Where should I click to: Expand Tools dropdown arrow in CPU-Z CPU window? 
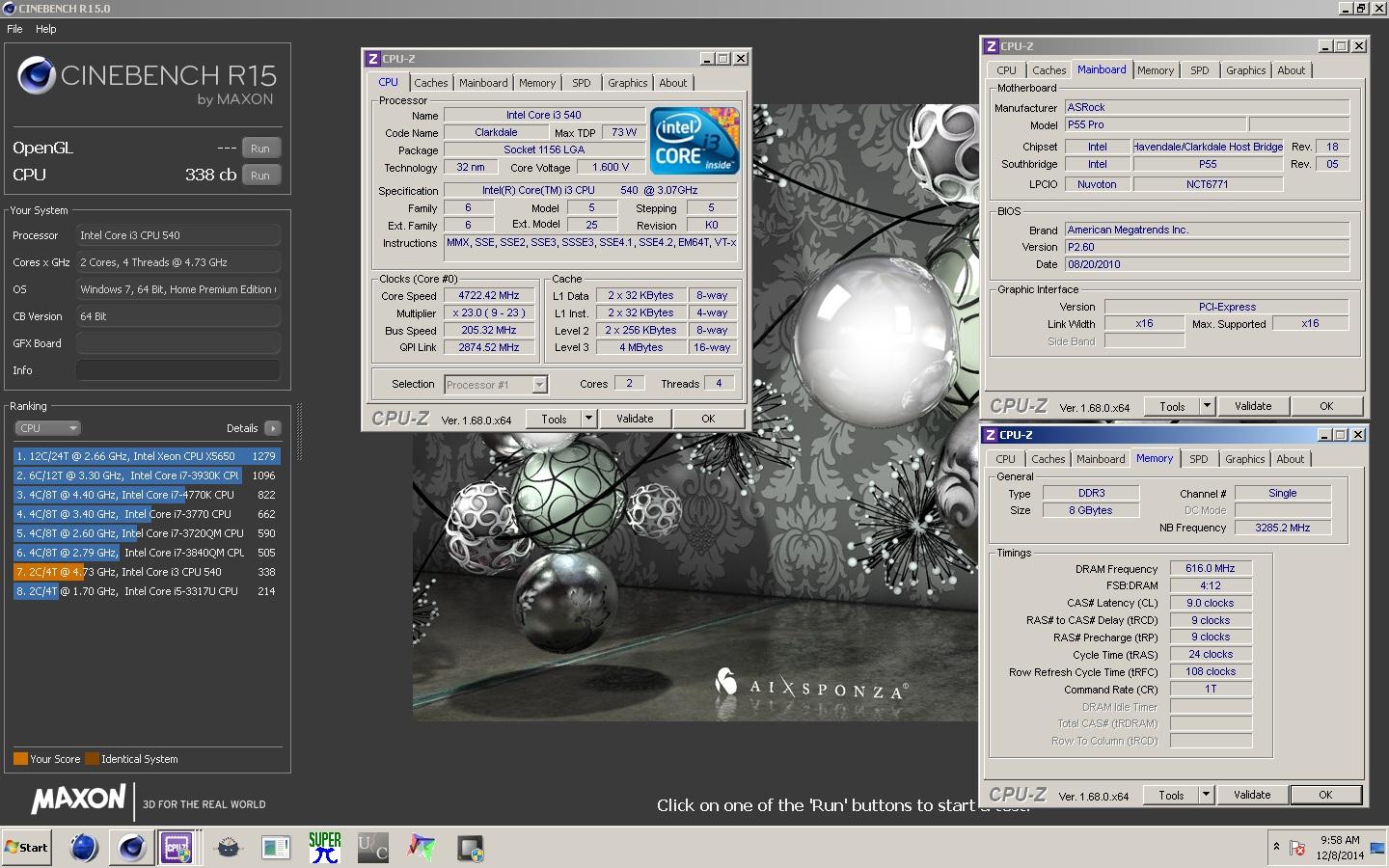[x=588, y=419]
